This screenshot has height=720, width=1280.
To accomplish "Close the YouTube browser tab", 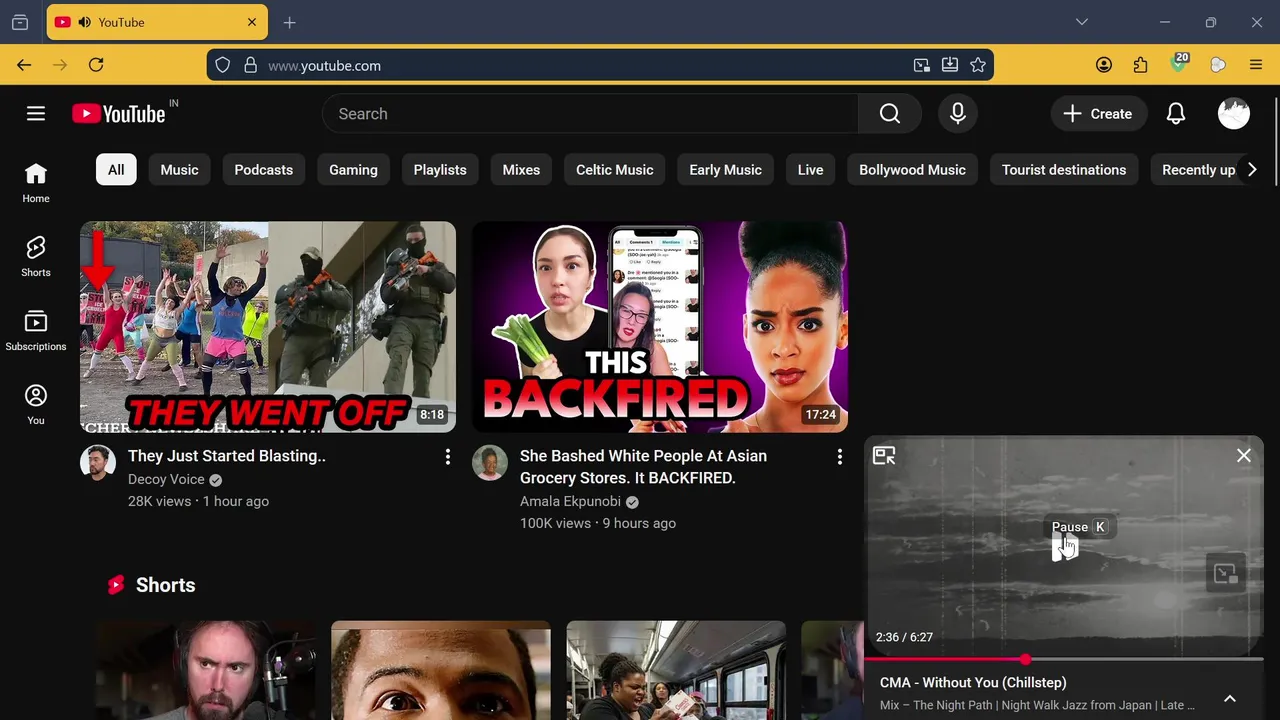I will tap(252, 22).
